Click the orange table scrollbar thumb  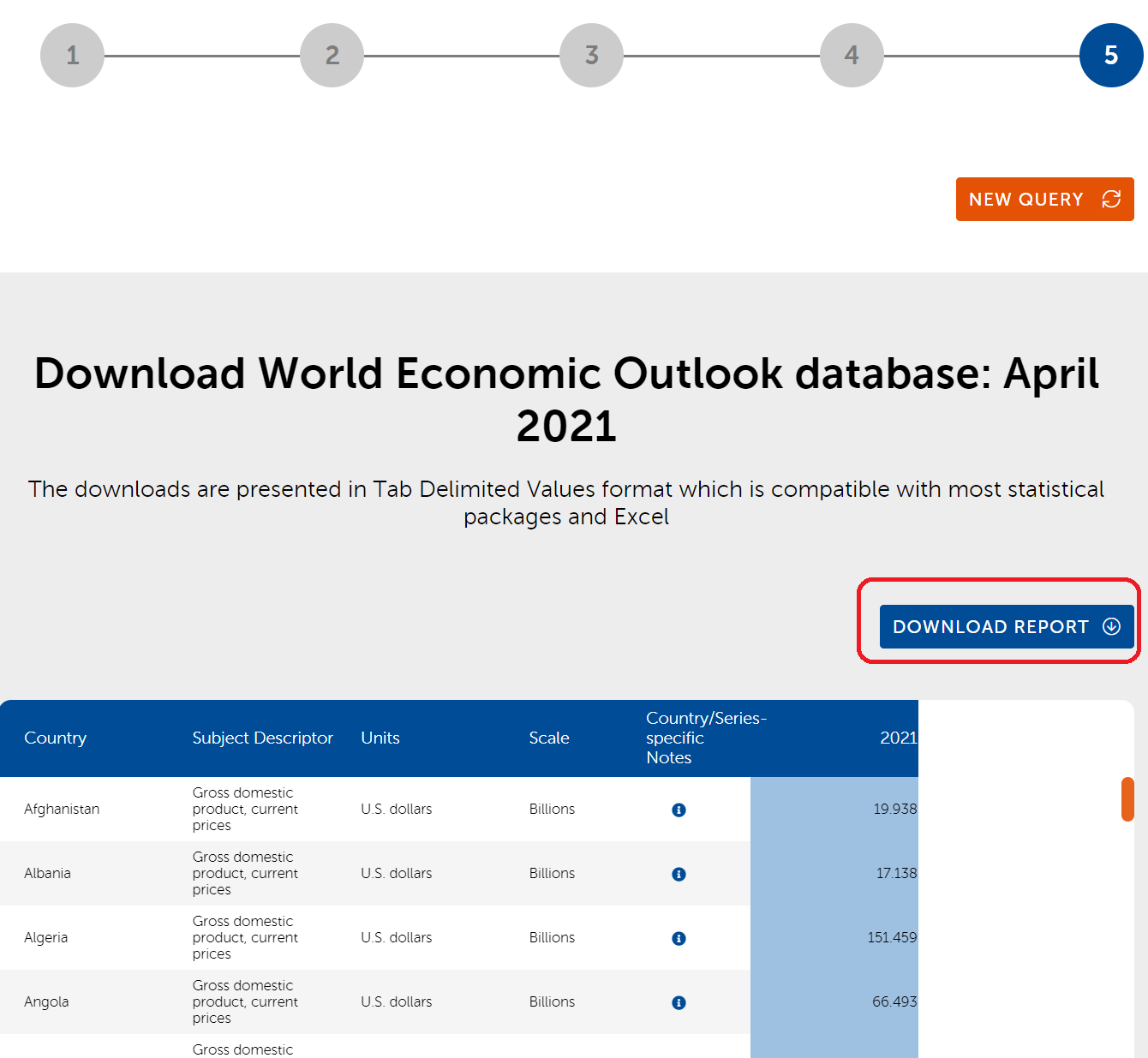[1127, 799]
